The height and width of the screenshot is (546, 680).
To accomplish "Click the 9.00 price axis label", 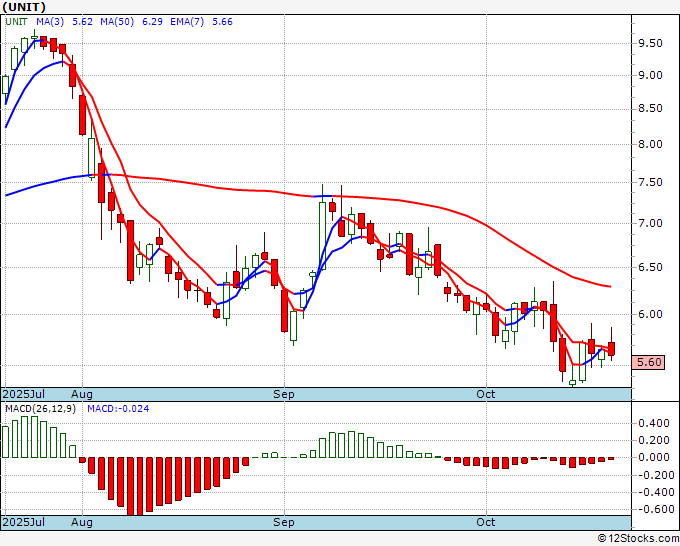I will click(651, 75).
